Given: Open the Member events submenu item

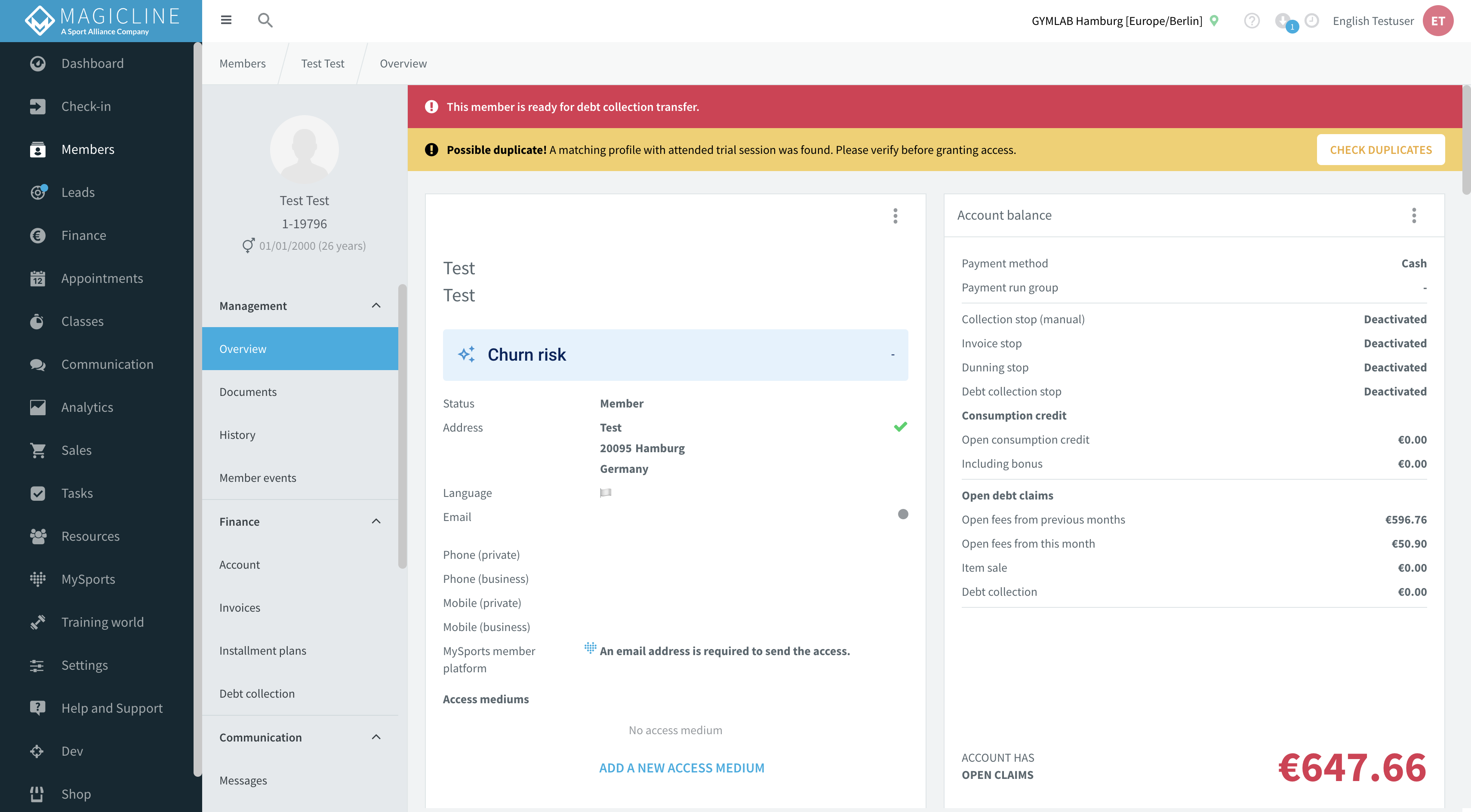Looking at the screenshot, I should (300, 478).
